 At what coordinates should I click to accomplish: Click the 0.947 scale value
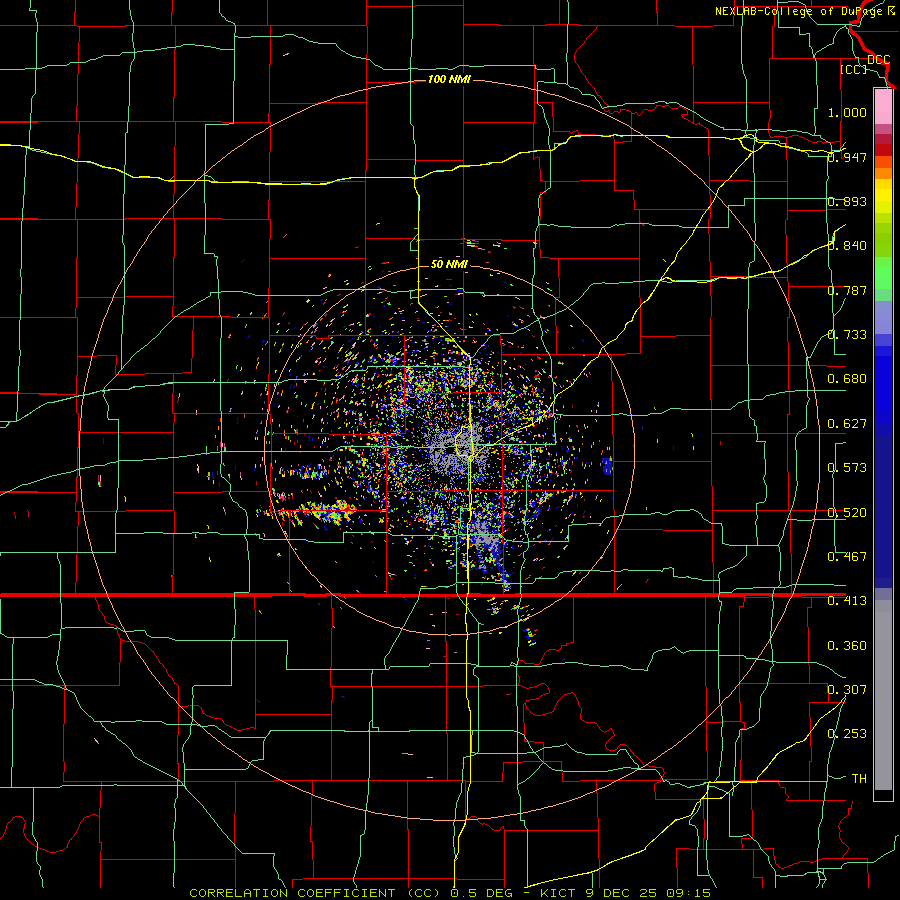coord(847,157)
